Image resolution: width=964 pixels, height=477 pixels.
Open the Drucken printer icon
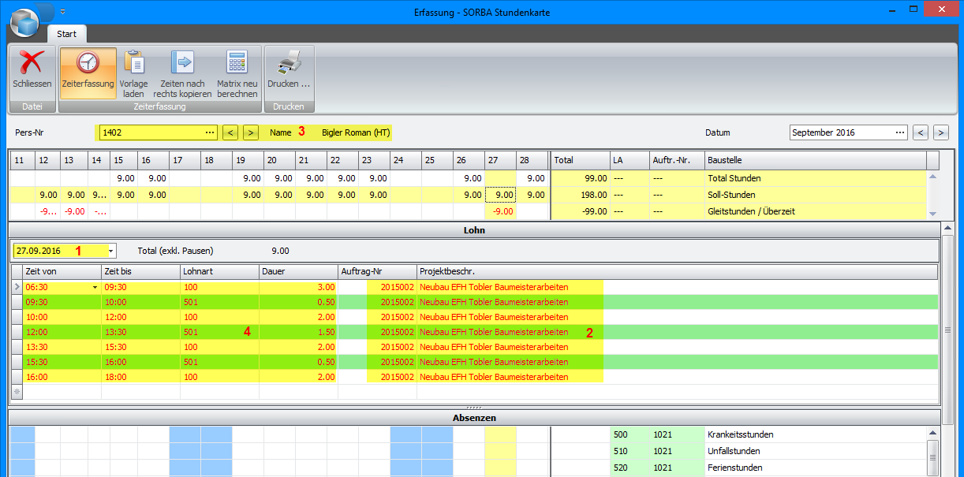tap(289, 63)
